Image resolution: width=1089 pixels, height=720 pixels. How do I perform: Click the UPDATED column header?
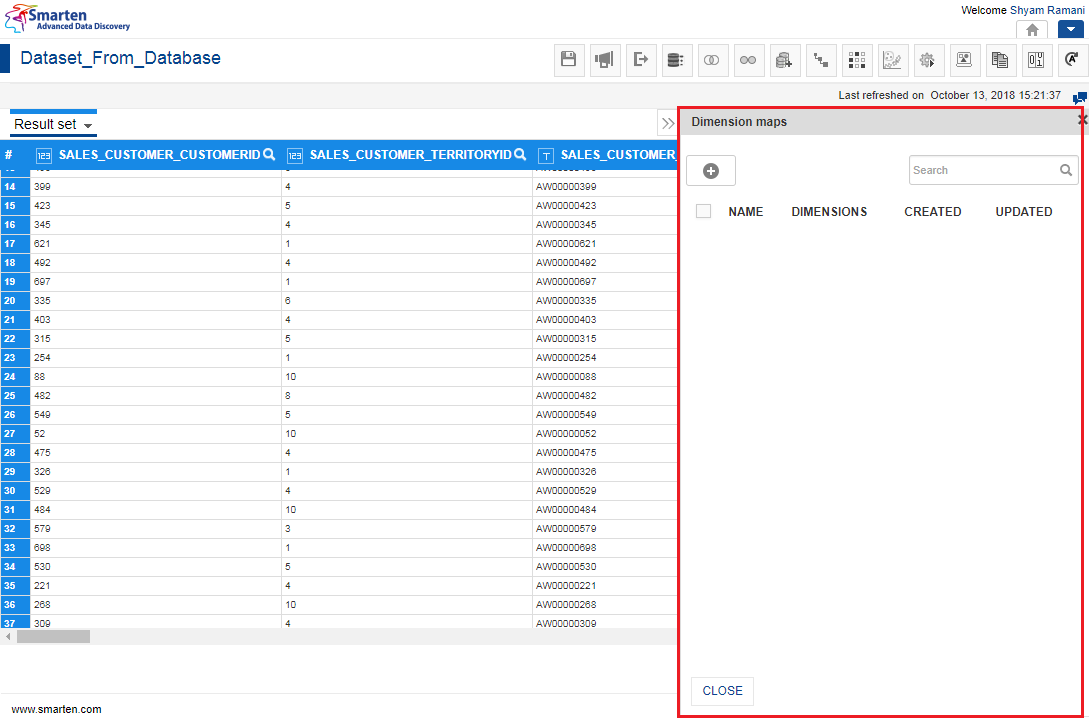[1024, 212]
